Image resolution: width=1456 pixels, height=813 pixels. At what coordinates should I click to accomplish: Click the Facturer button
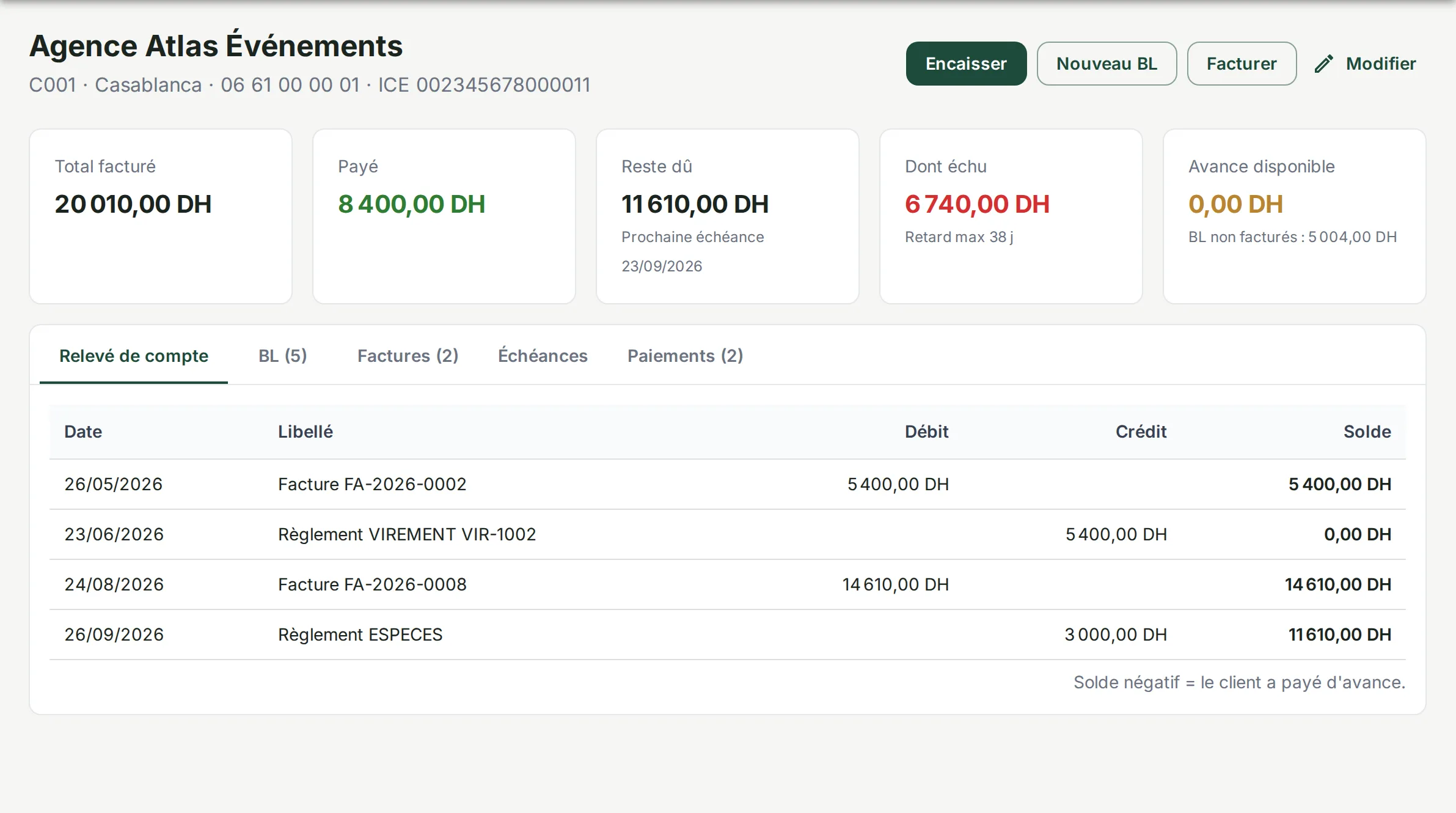(1242, 64)
